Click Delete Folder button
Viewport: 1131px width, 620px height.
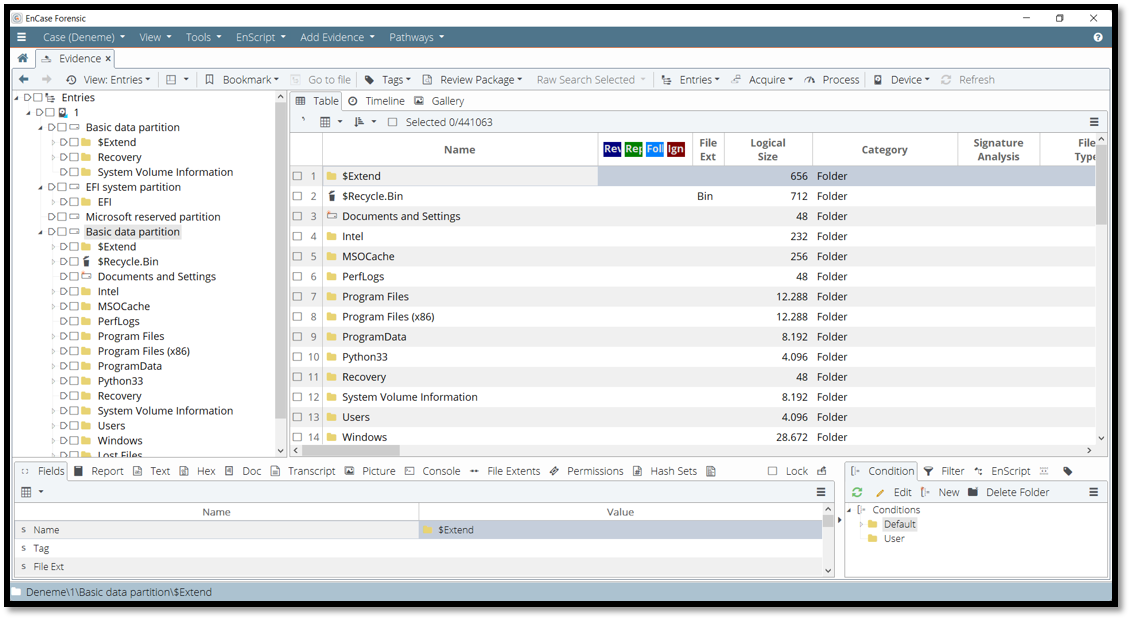point(1008,492)
